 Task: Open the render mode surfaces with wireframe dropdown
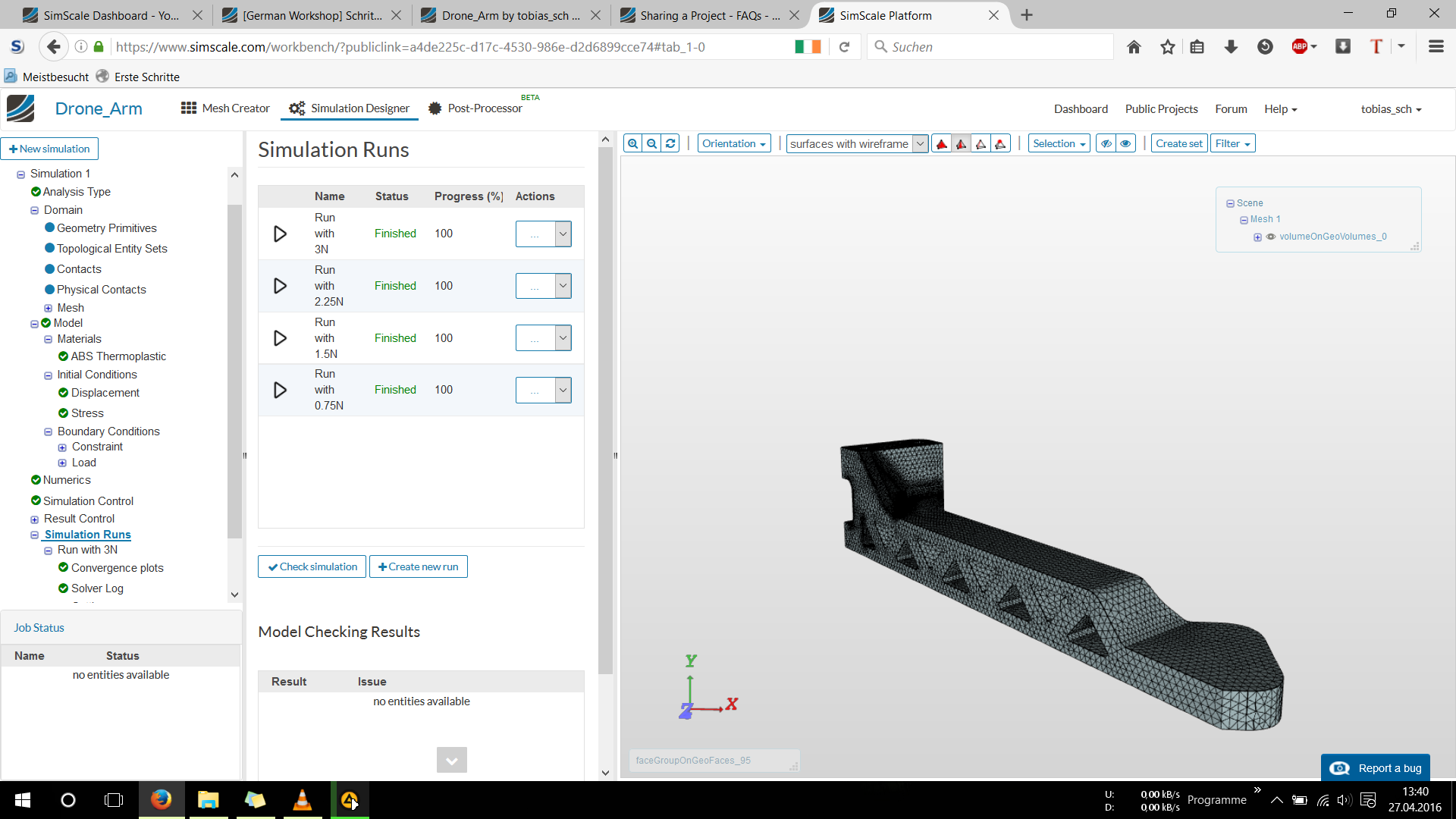857,143
